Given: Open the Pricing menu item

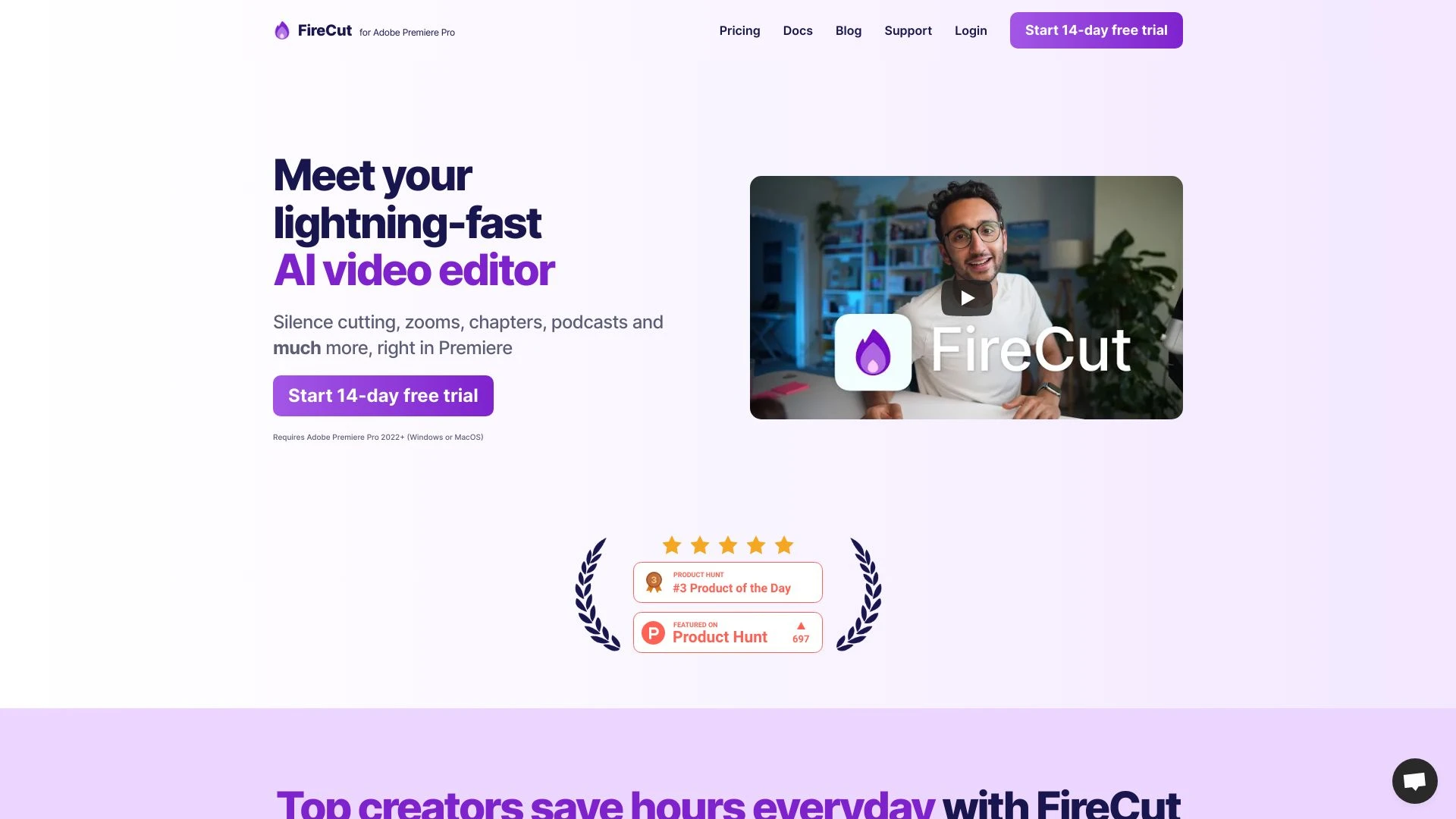Looking at the screenshot, I should tap(740, 30).
